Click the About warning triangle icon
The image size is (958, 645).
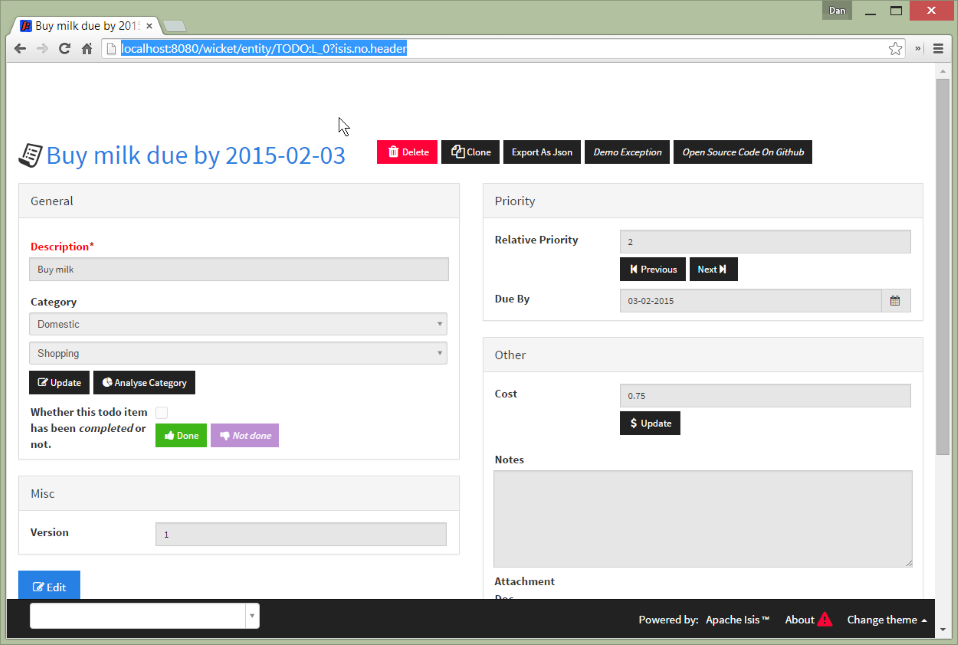pos(824,620)
